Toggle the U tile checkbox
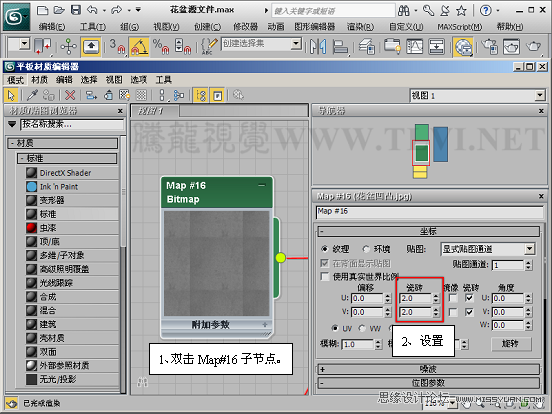The height and width of the screenshot is (414, 552). pos(469,298)
